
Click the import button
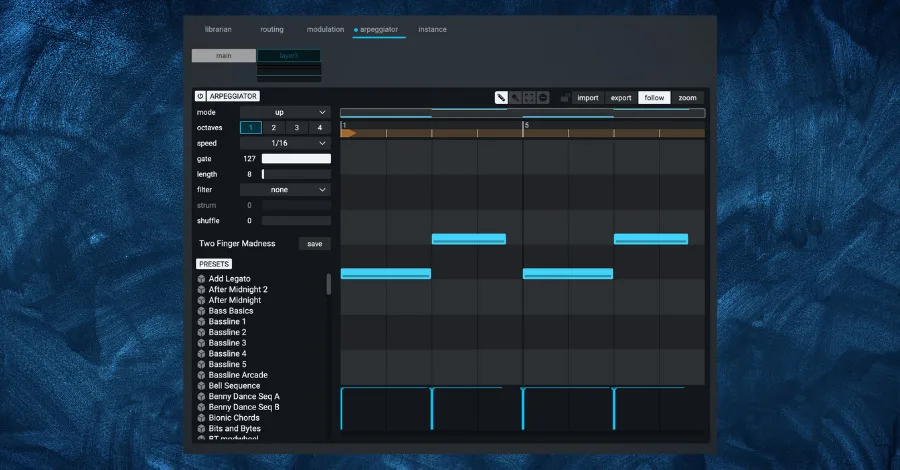(588, 98)
